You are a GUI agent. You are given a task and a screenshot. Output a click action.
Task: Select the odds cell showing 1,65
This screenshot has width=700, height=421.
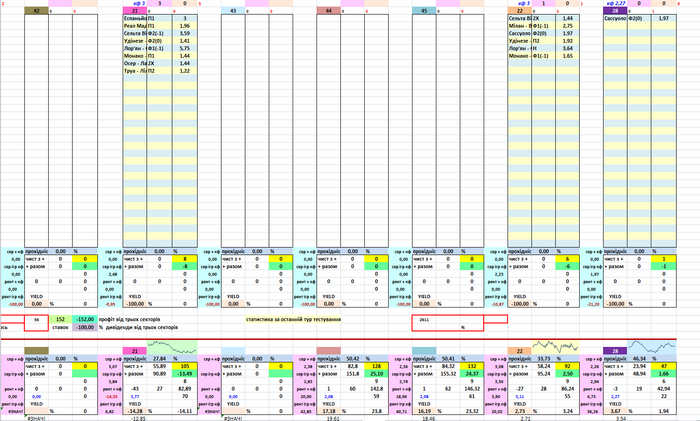[x=567, y=56]
